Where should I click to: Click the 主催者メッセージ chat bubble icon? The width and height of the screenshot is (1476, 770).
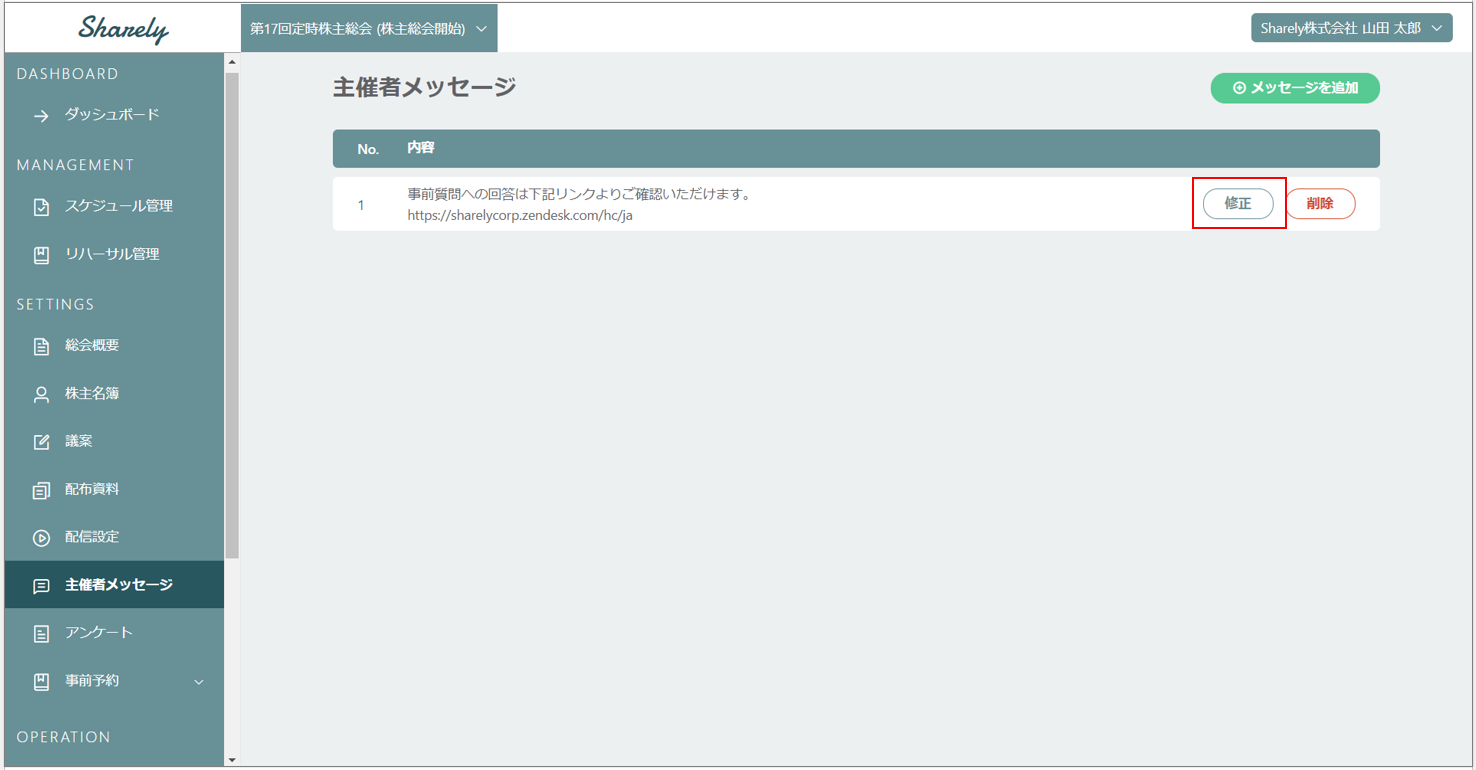[x=41, y=586]
